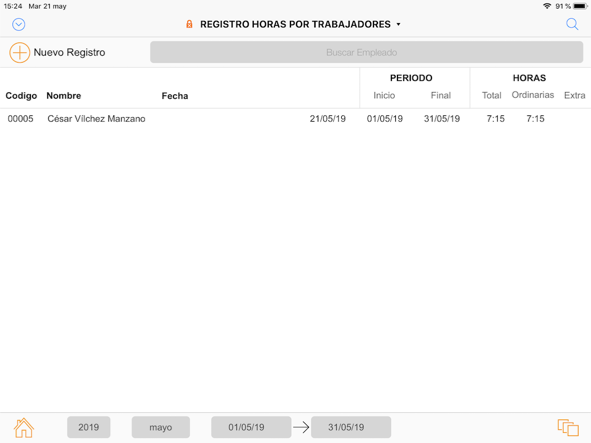The height and width of the screenshot is (443, 591).
Task: Click employee code 00005
Action: click(x=20, y=119)
